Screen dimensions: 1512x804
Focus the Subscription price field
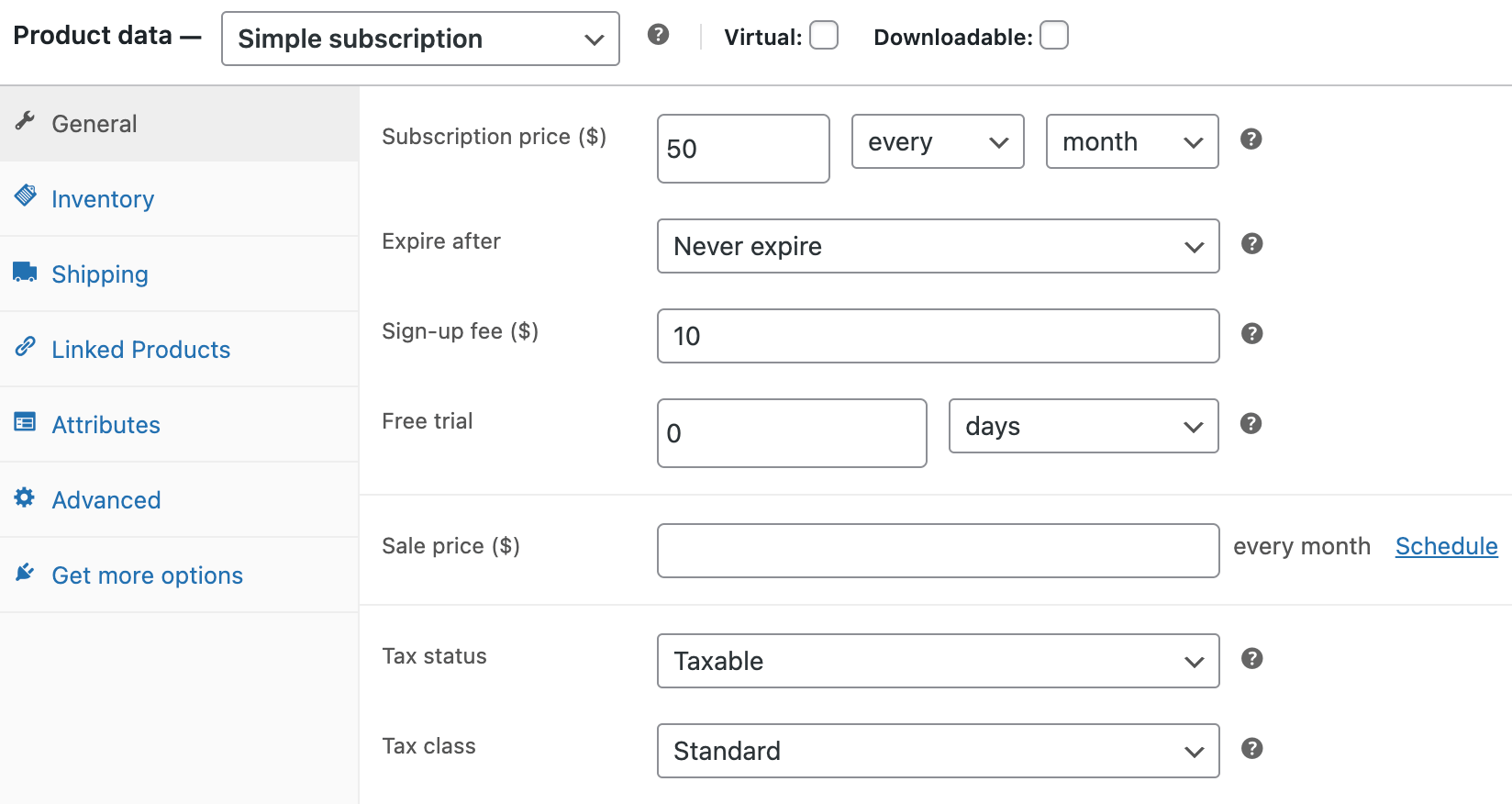(743, 149)
